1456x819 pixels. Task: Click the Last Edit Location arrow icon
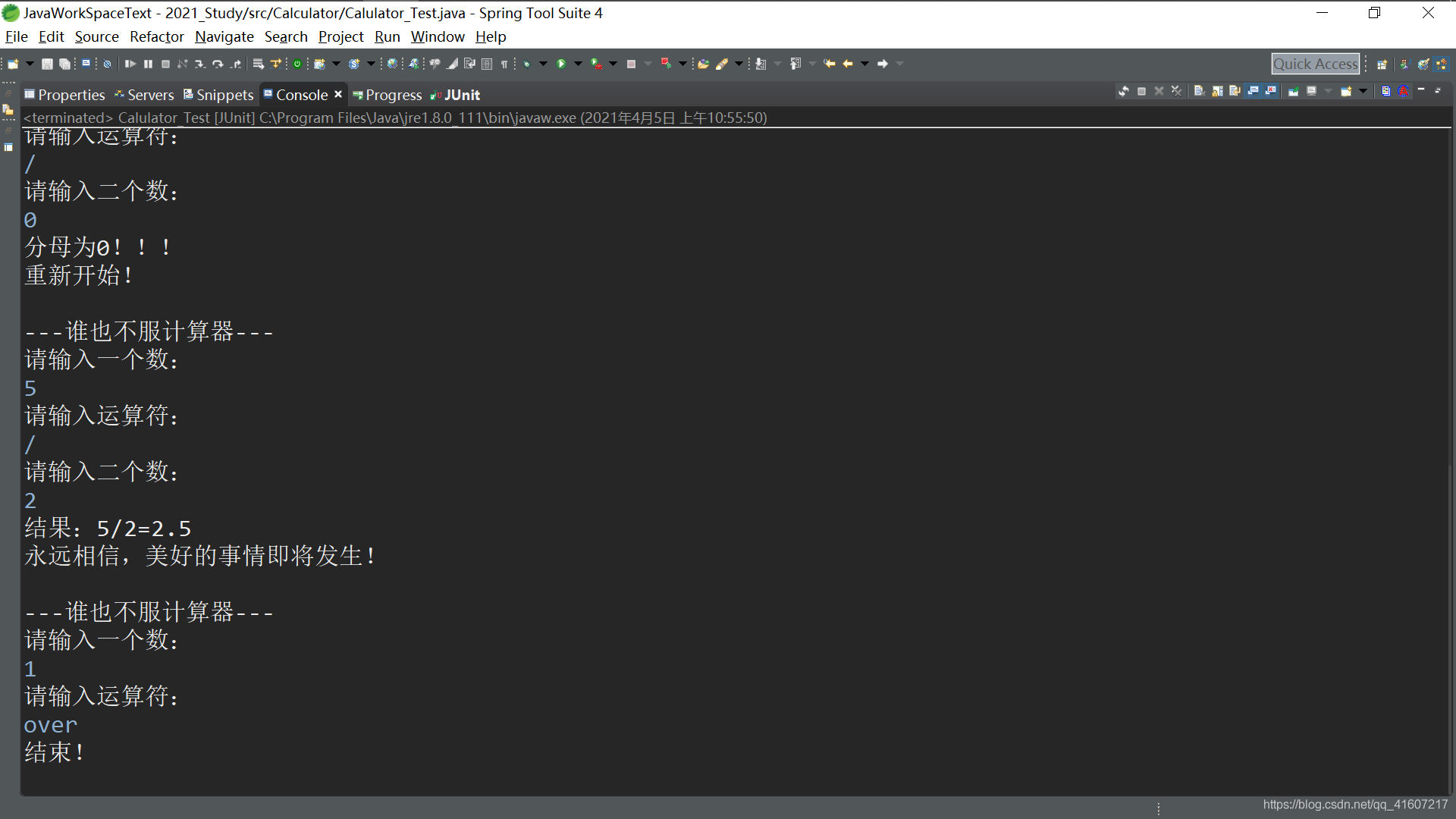(x=829, y=64)
